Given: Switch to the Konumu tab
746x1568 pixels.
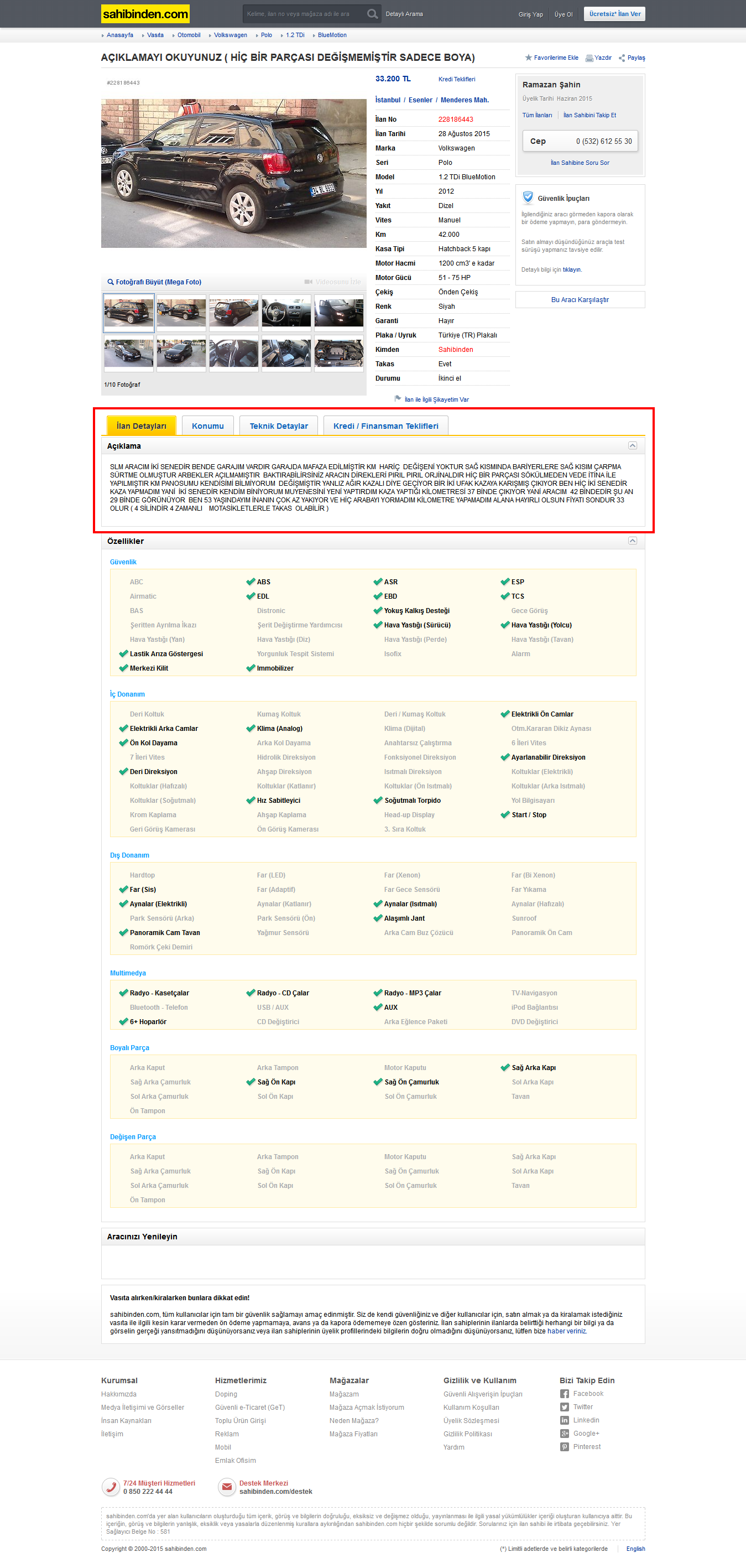Looking at the screenshot, I should point(207,425).
